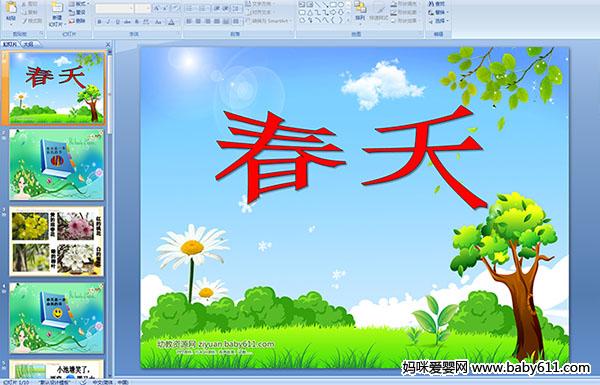Switch to the Slides (幻灯片) tab
Screen dimensions: 600x385
click(x=10, y=44)
